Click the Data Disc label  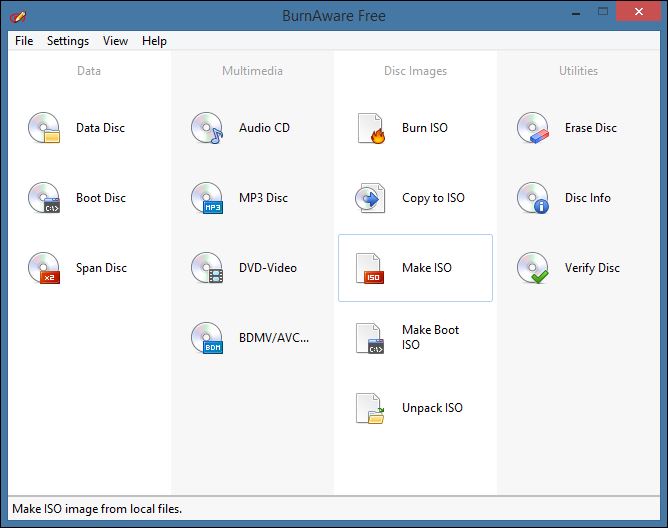[x=101, y=128]
